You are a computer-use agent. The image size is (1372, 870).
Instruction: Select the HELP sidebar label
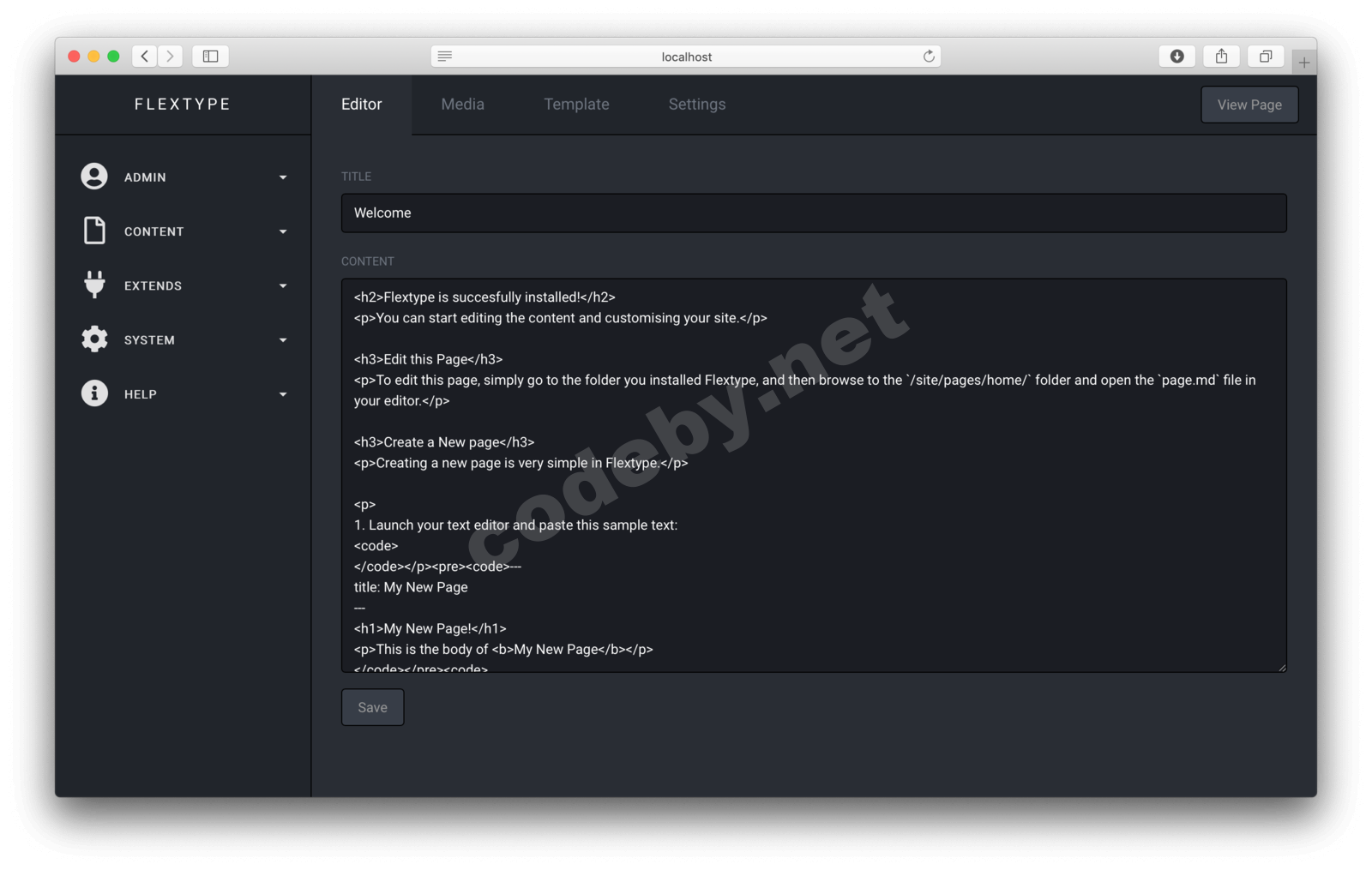click(141, 394)
